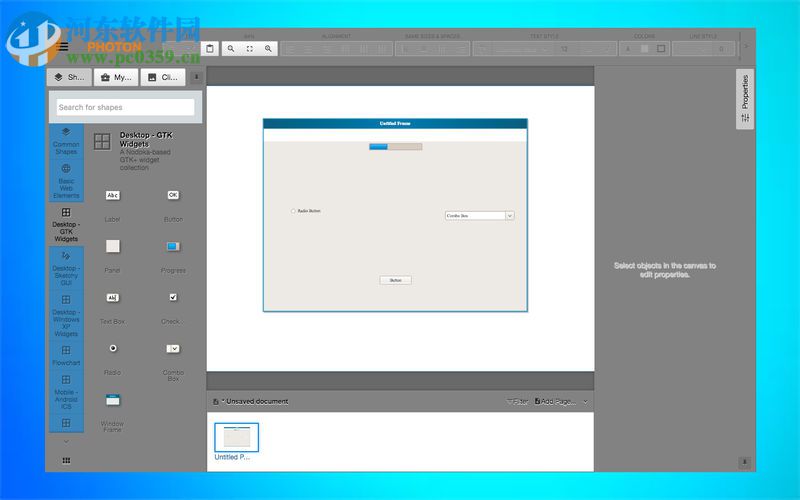Pick the Text Box shape icon
Image resolution: width=800 pixels, height=500 pixels.
pos(113,297)
